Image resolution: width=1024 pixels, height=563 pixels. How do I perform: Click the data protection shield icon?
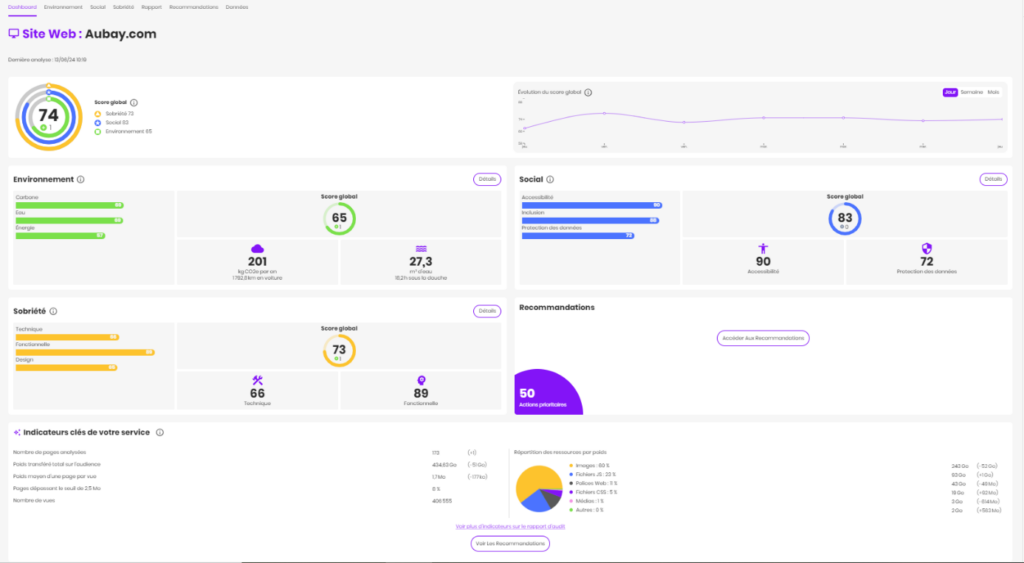point(927,249)
